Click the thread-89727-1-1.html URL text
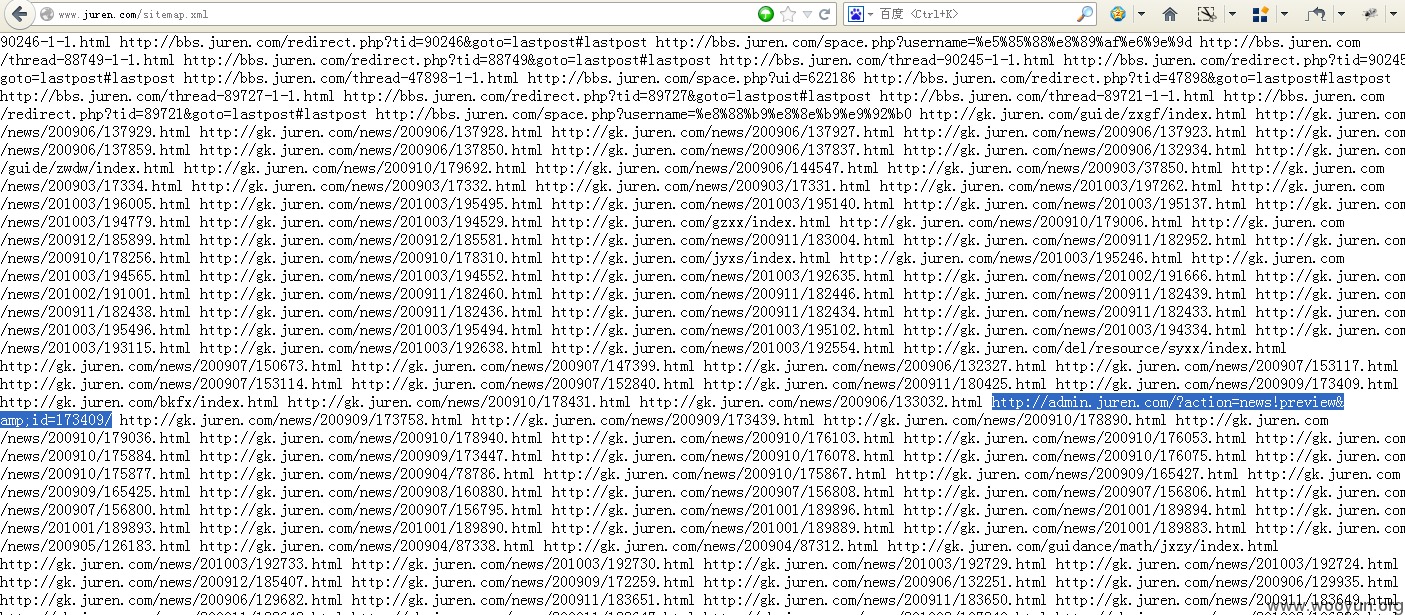This screenshot has width=1405, height=615. click(167, 96)
